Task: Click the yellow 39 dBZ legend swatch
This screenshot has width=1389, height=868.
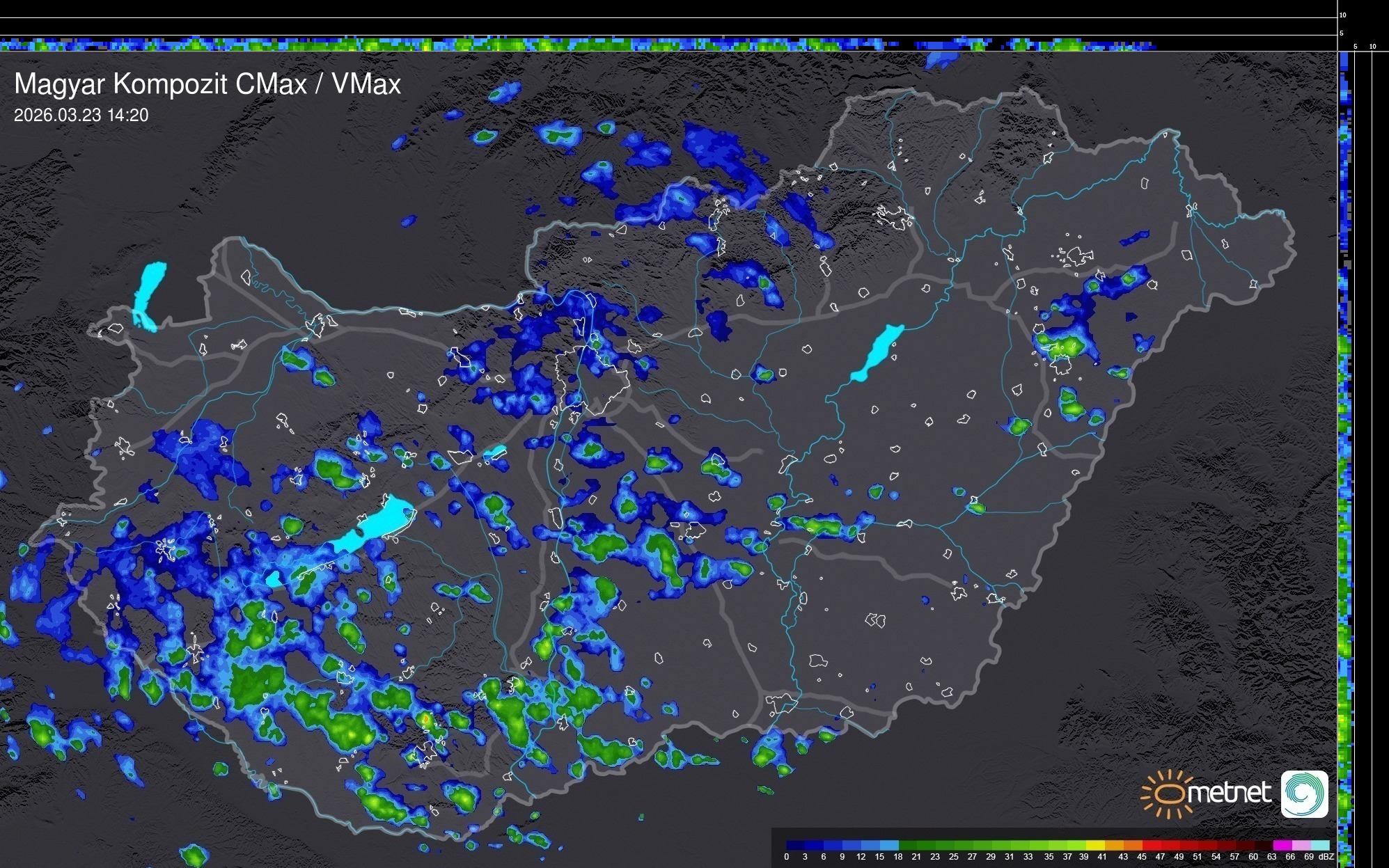Action: click(x=1095, y=845)
